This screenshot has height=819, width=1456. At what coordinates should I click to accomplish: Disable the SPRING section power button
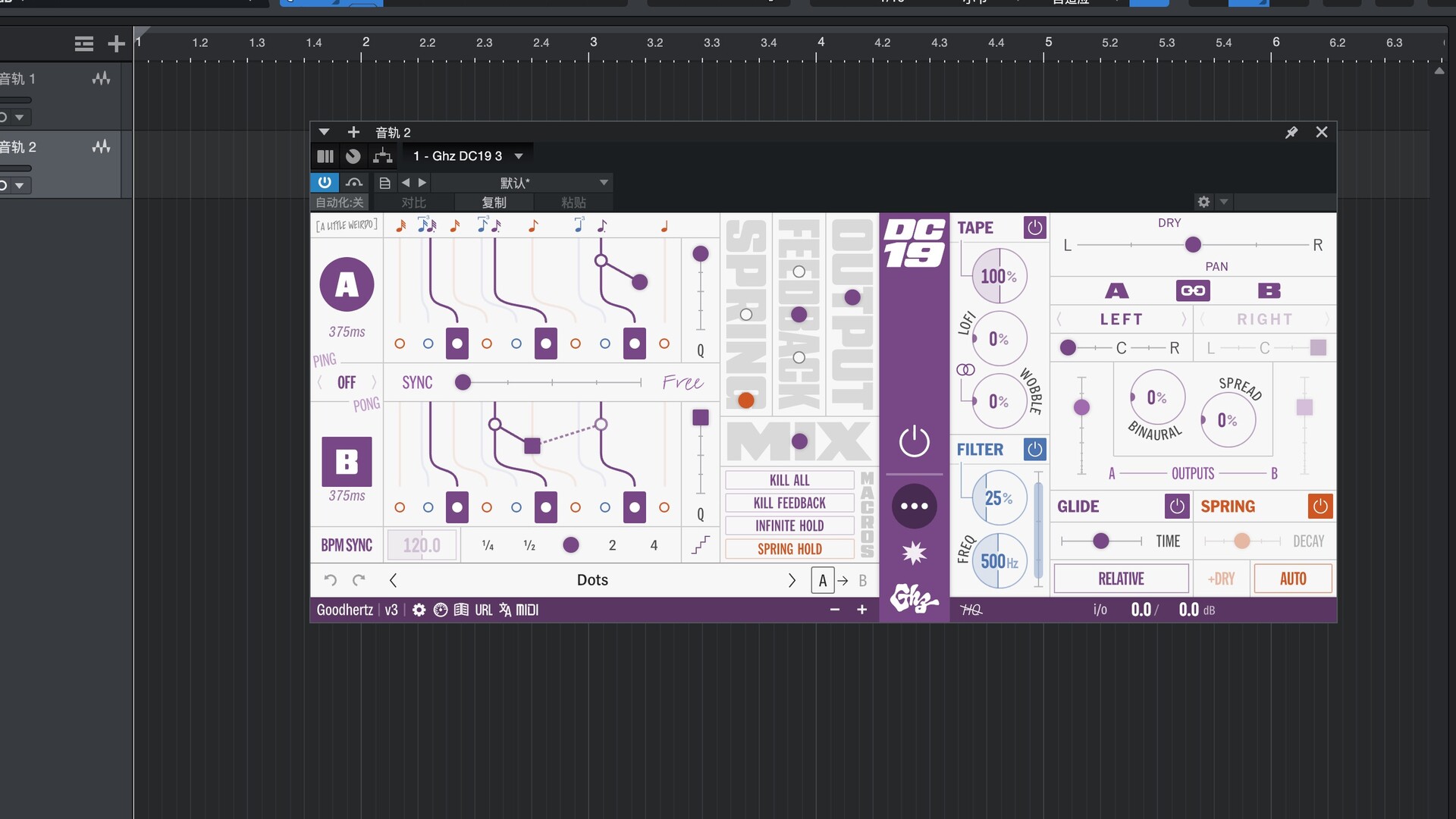pyautogui.click(x=1319, y=506)
